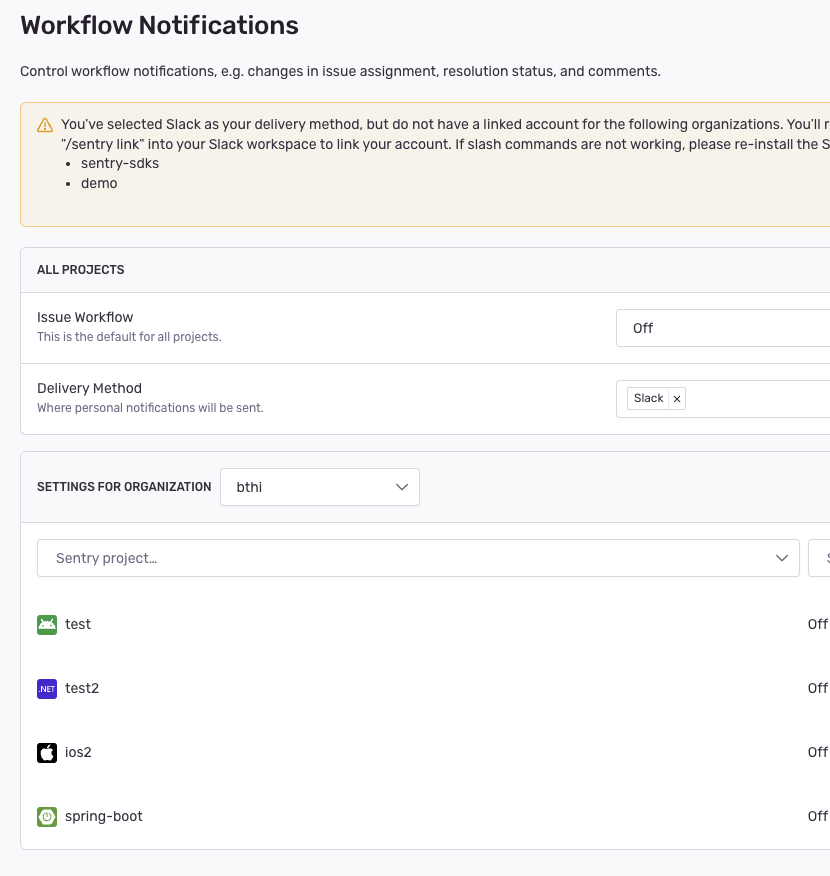The image size is (830, 876).
Task: Change the Off setting for test2
Action: pos(817,688)
